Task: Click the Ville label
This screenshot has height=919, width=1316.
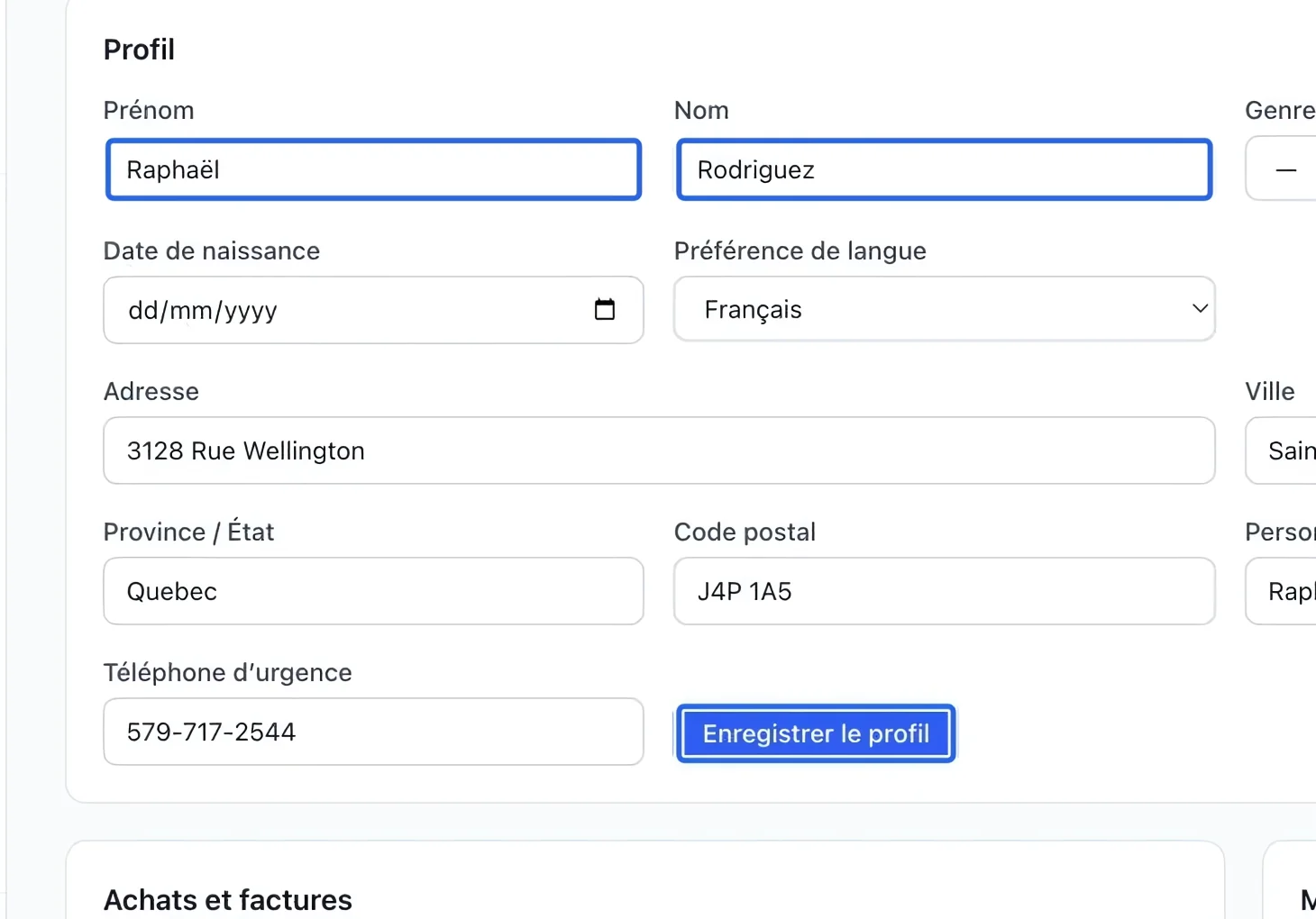Action: [x=1270, y=391]
